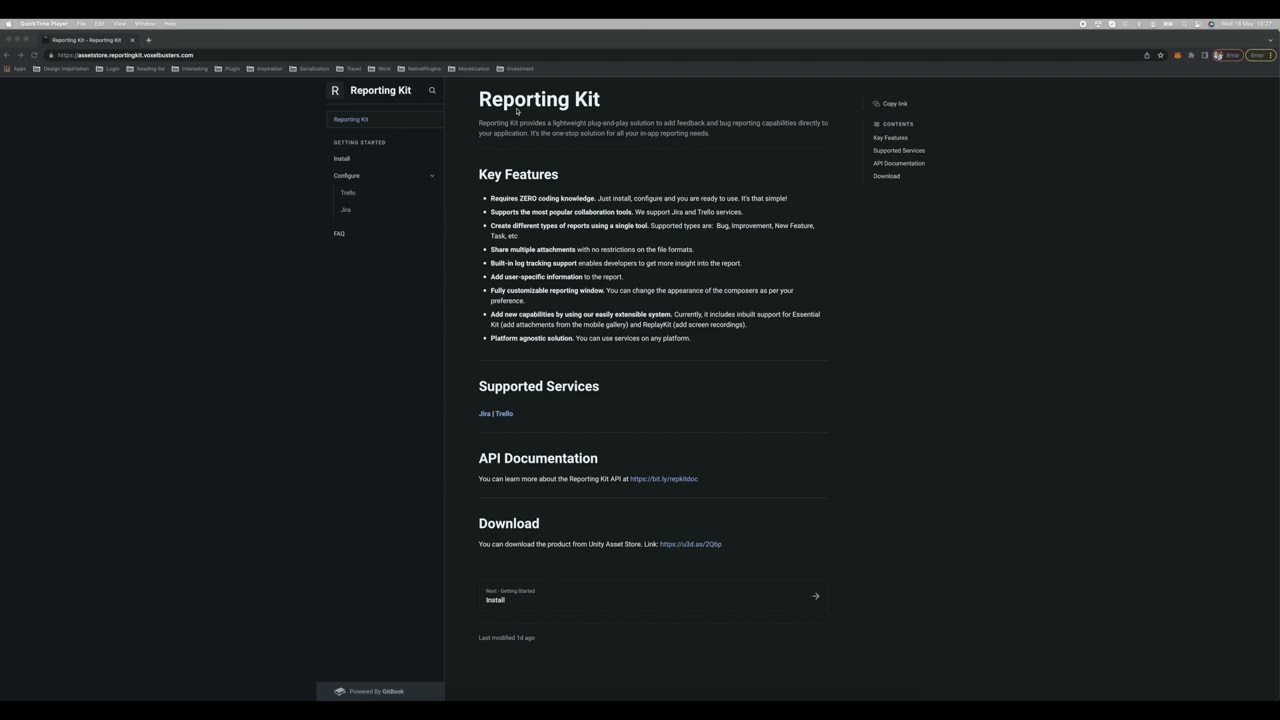Open the MetaMask fox extension icon

point(1177,55)
